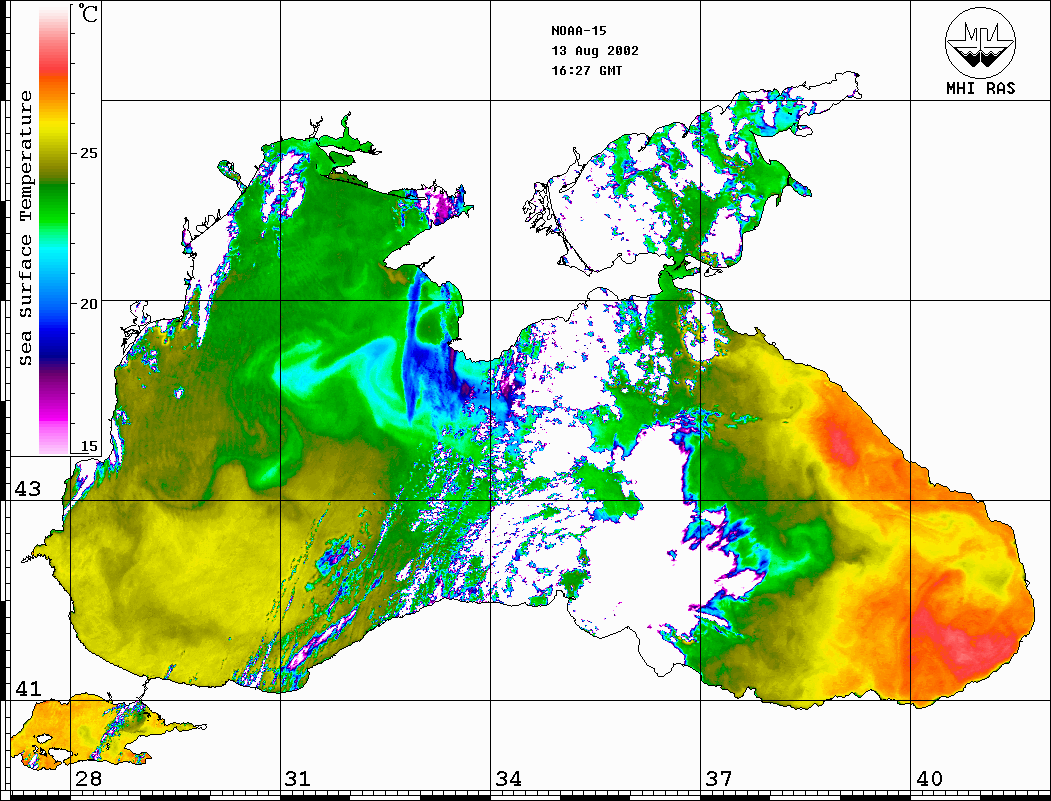1051x801 pixels.
Task: Click longitude label '31'
Action: (x=298, y=779)
